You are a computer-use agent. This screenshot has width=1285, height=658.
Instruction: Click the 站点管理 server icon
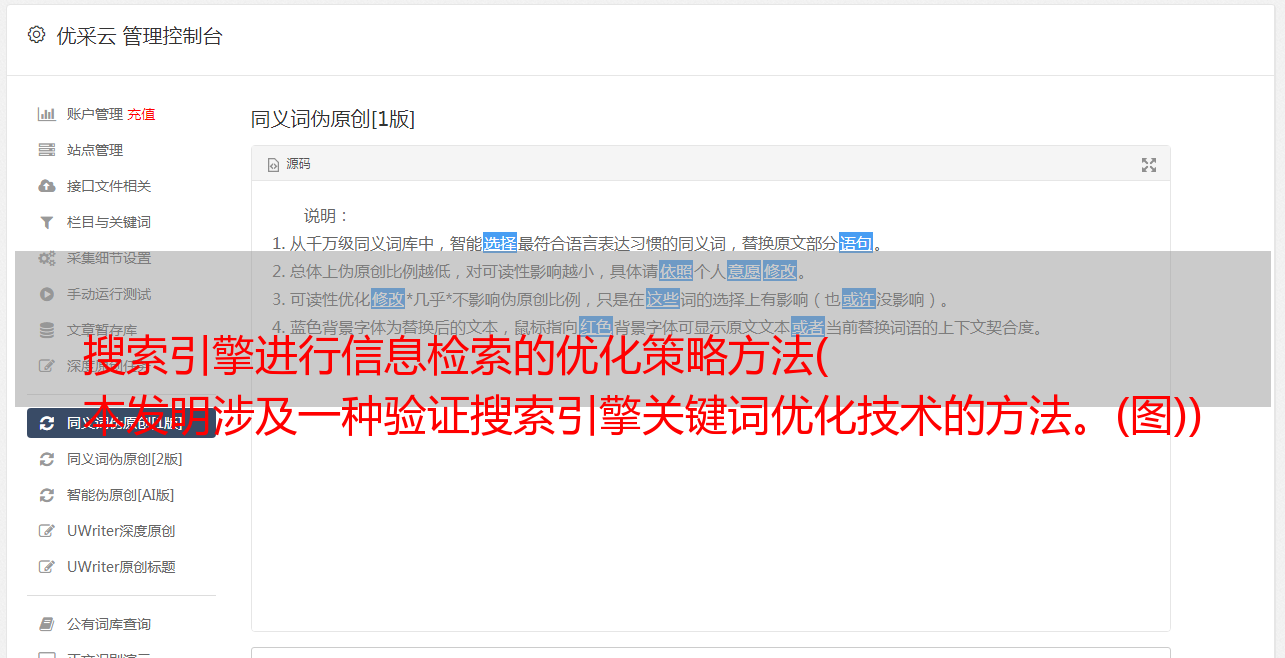pos(46,150)
